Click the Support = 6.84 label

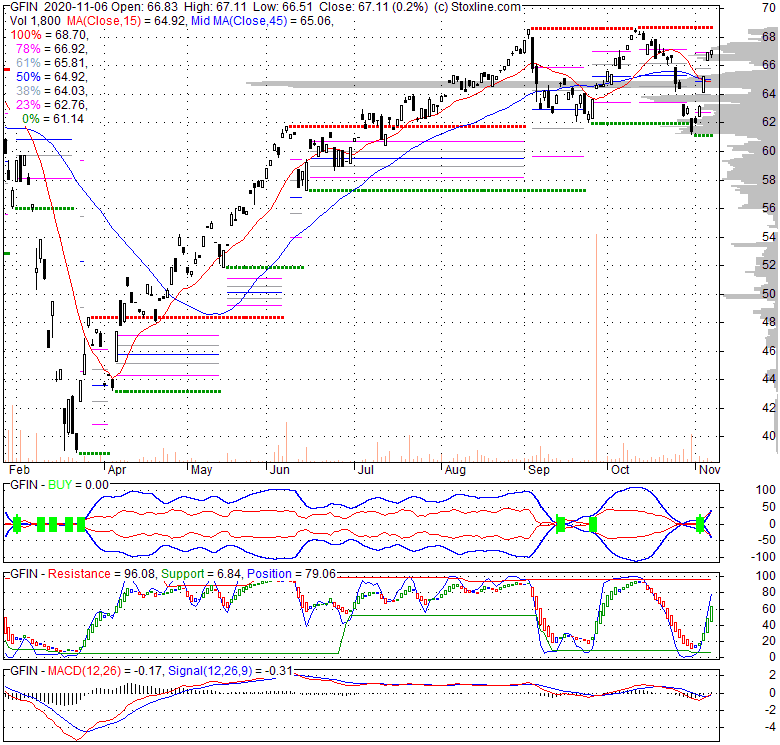tap(201, 573)
